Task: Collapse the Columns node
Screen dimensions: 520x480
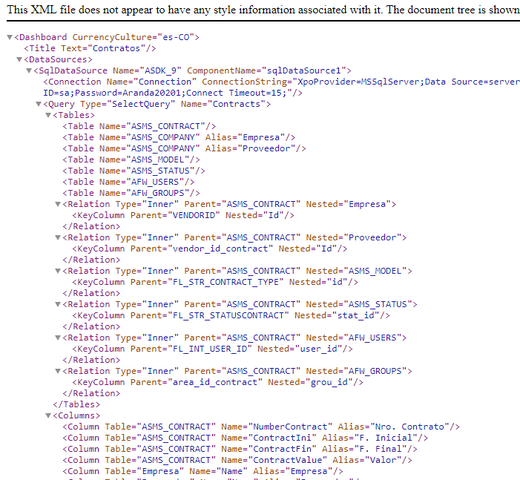Action: tap(48, 416)
